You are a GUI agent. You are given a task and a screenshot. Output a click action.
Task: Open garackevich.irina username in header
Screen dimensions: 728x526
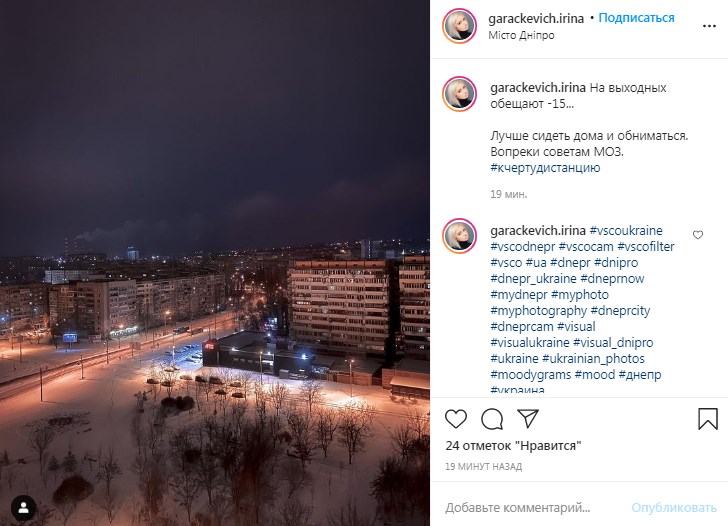coord(536,19)
